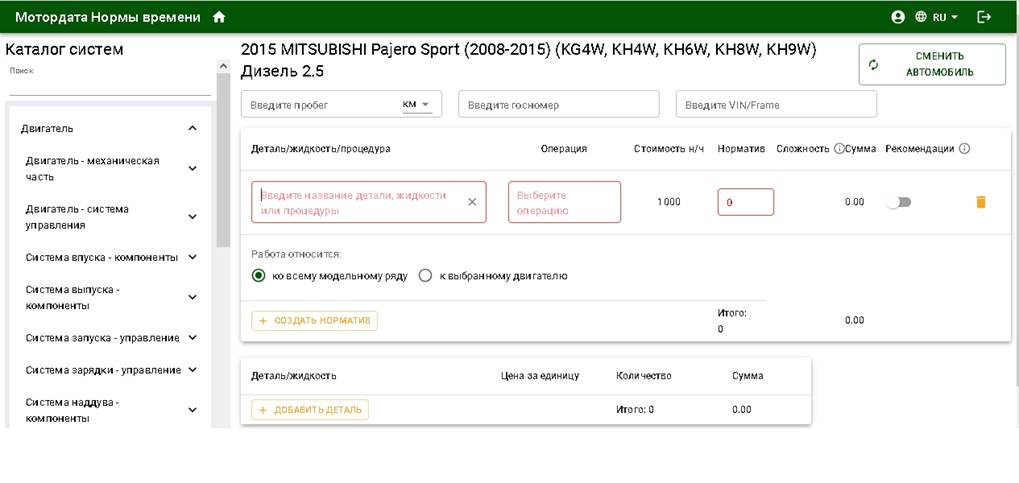1019x483 pixels.
Task: Expand Система запуска - управление
Action: (192, 338)
